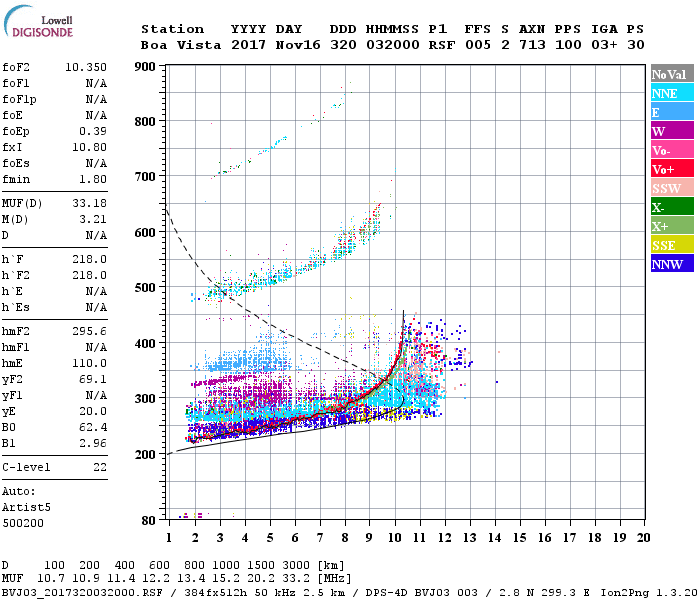Select the C-level value 22
This screenshot has height=600, width=700.
point(100,467)
